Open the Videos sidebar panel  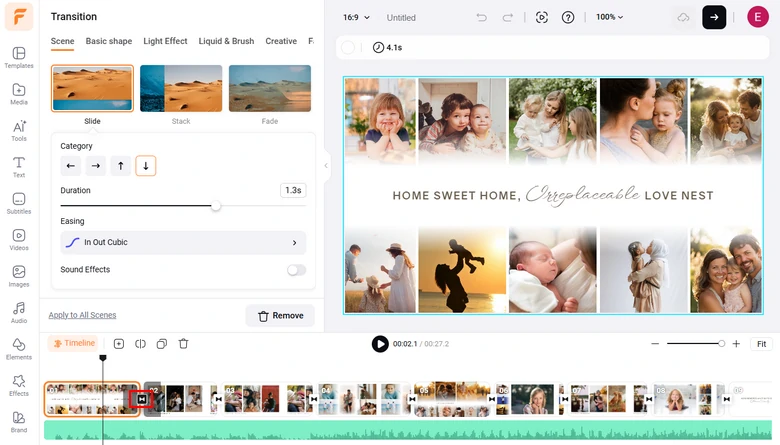[19, 240]
